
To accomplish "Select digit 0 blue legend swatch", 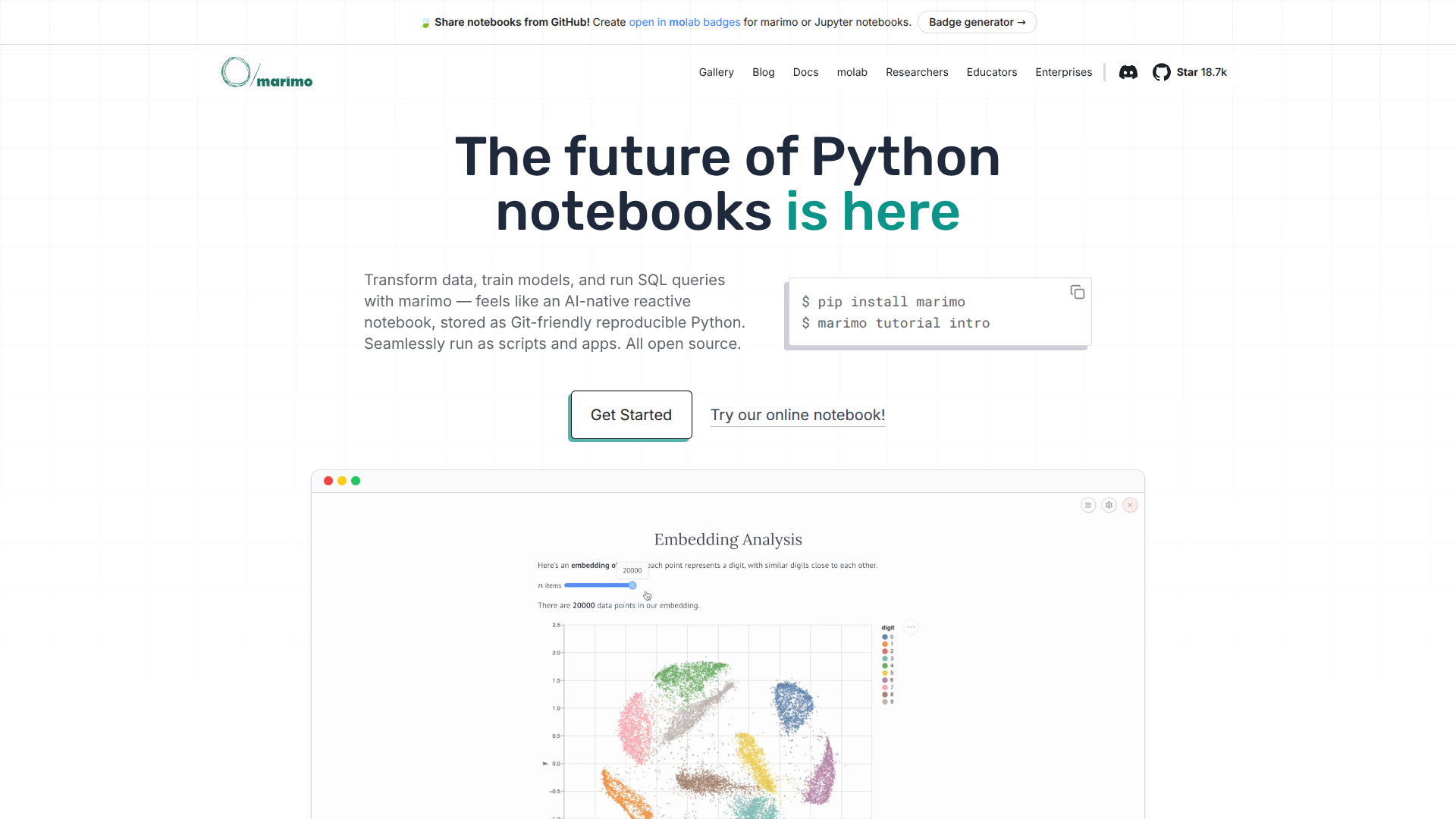I will click(884, 637).
